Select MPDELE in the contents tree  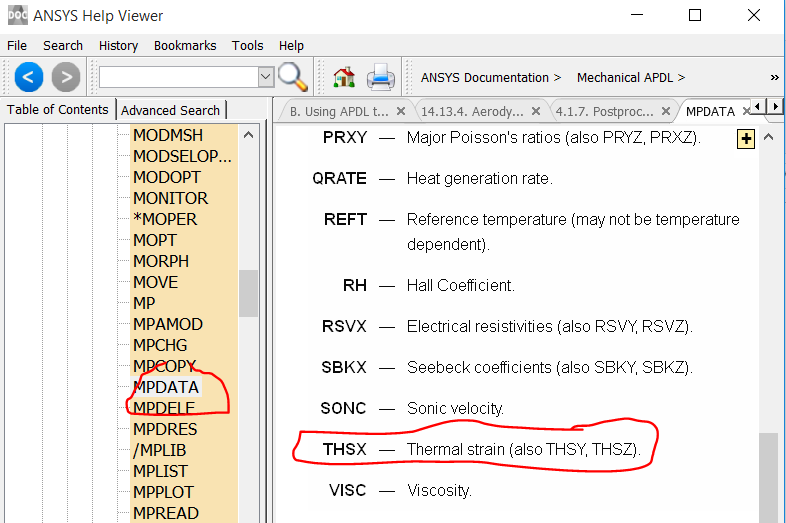(165, 407)
